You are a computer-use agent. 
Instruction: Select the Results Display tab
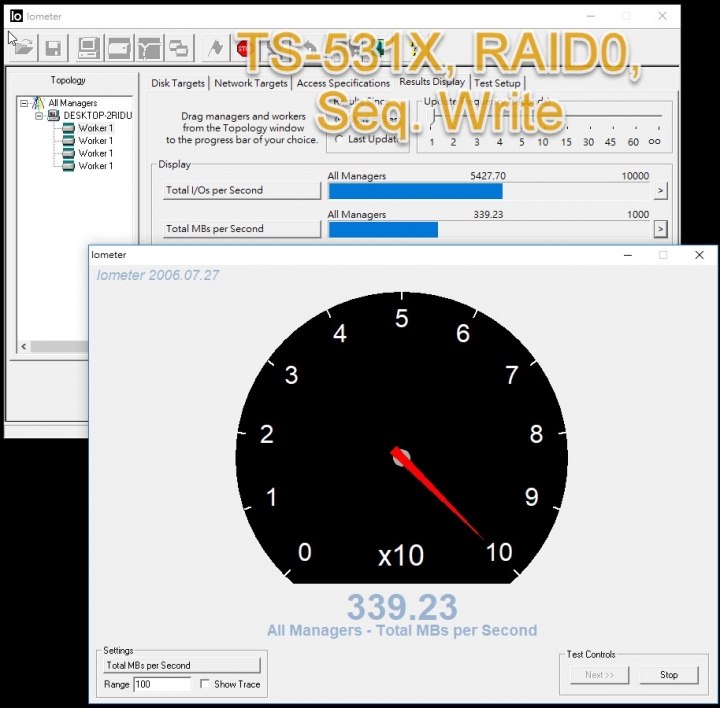(x=432, y=82)
